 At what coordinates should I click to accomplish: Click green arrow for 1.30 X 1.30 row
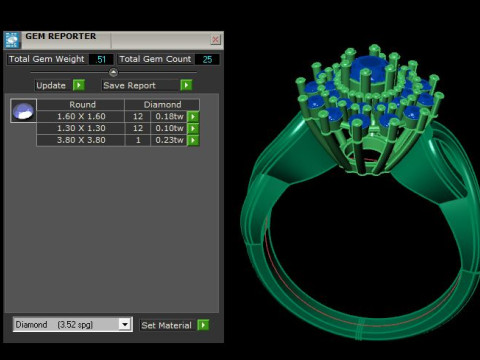[193, 128]
